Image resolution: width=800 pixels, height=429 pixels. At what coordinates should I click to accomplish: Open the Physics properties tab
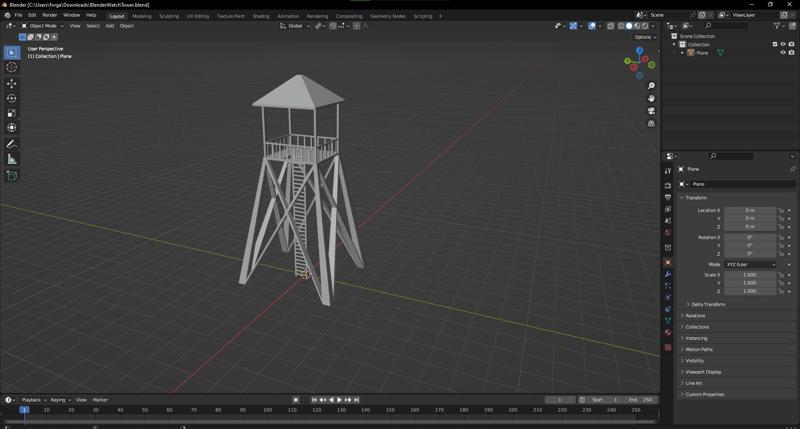[668, 297]
